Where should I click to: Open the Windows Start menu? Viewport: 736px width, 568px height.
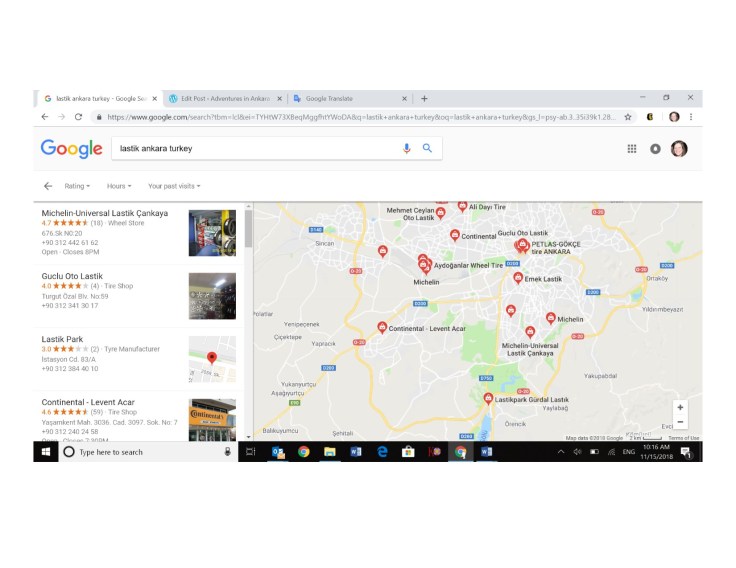point(46,452)
